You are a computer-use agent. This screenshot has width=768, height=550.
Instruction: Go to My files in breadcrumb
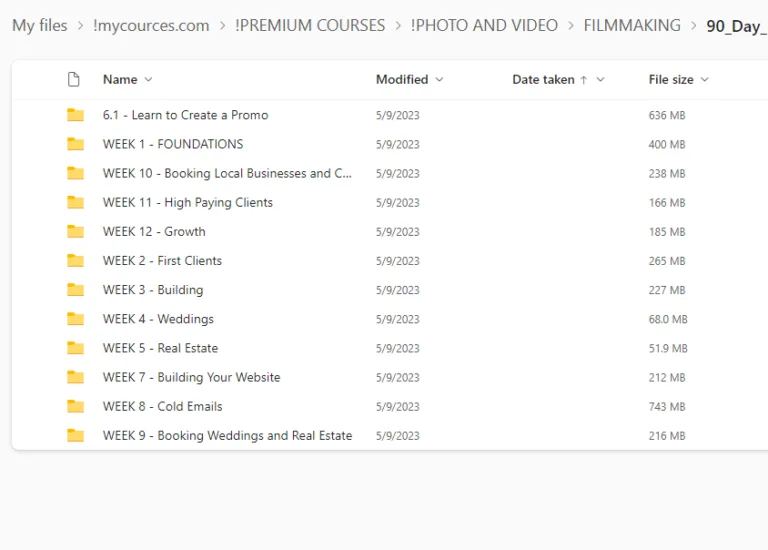40,26
